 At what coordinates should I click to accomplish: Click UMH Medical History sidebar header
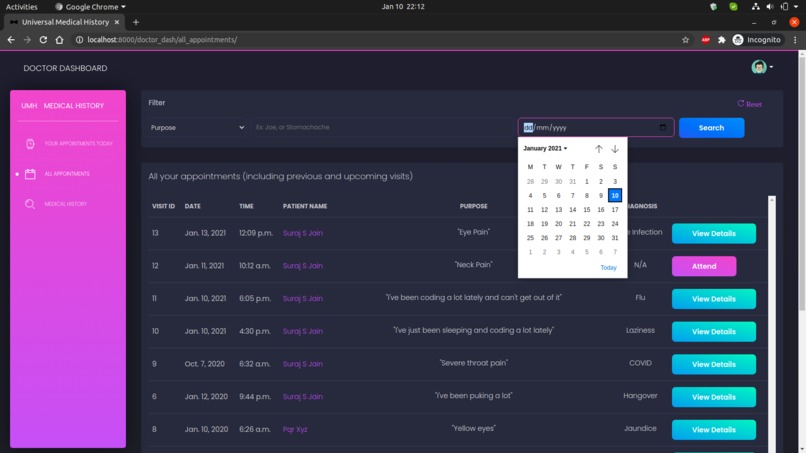[62, 105]
